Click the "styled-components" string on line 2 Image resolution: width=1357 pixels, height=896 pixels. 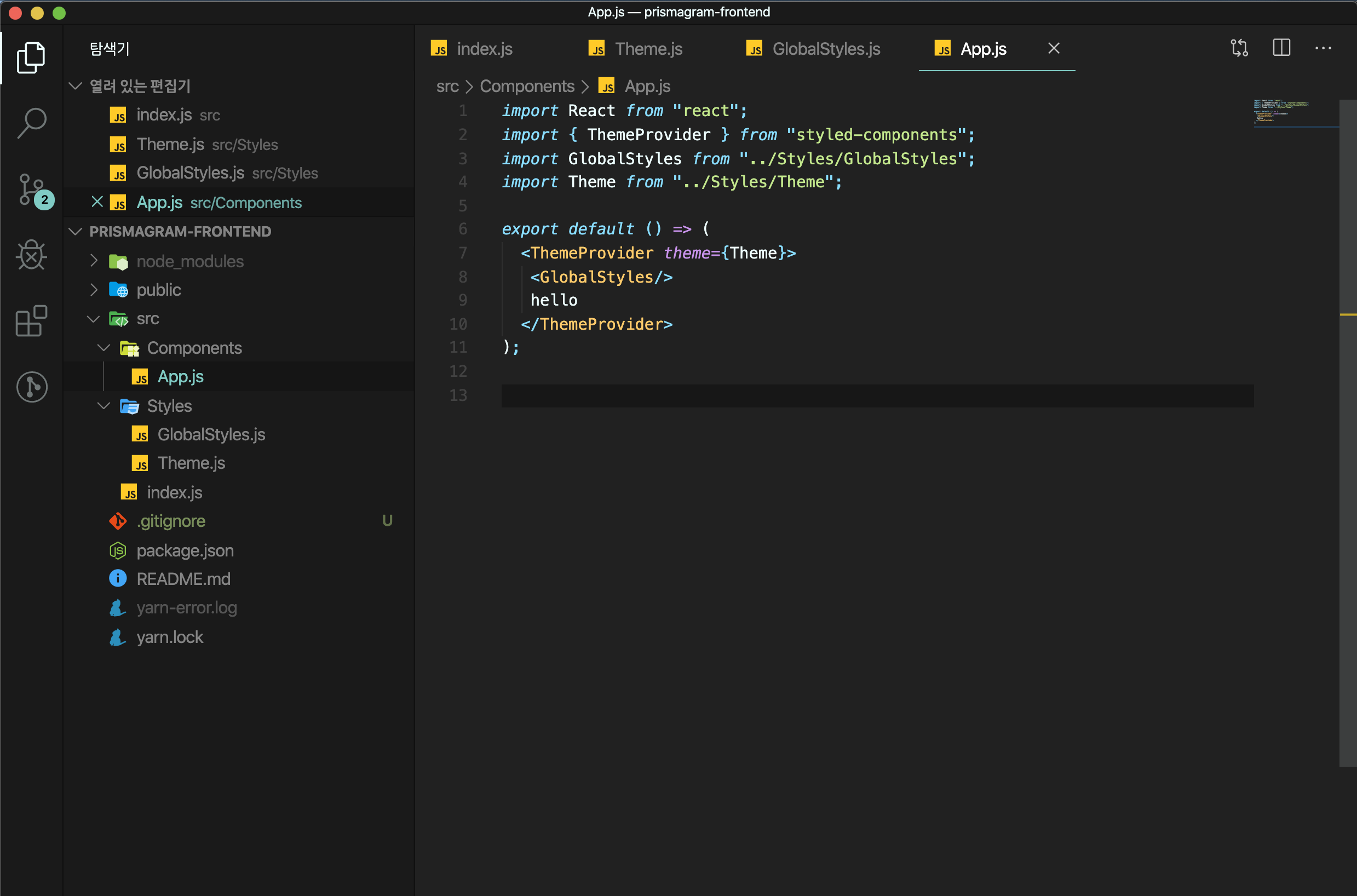pos(877,135)
